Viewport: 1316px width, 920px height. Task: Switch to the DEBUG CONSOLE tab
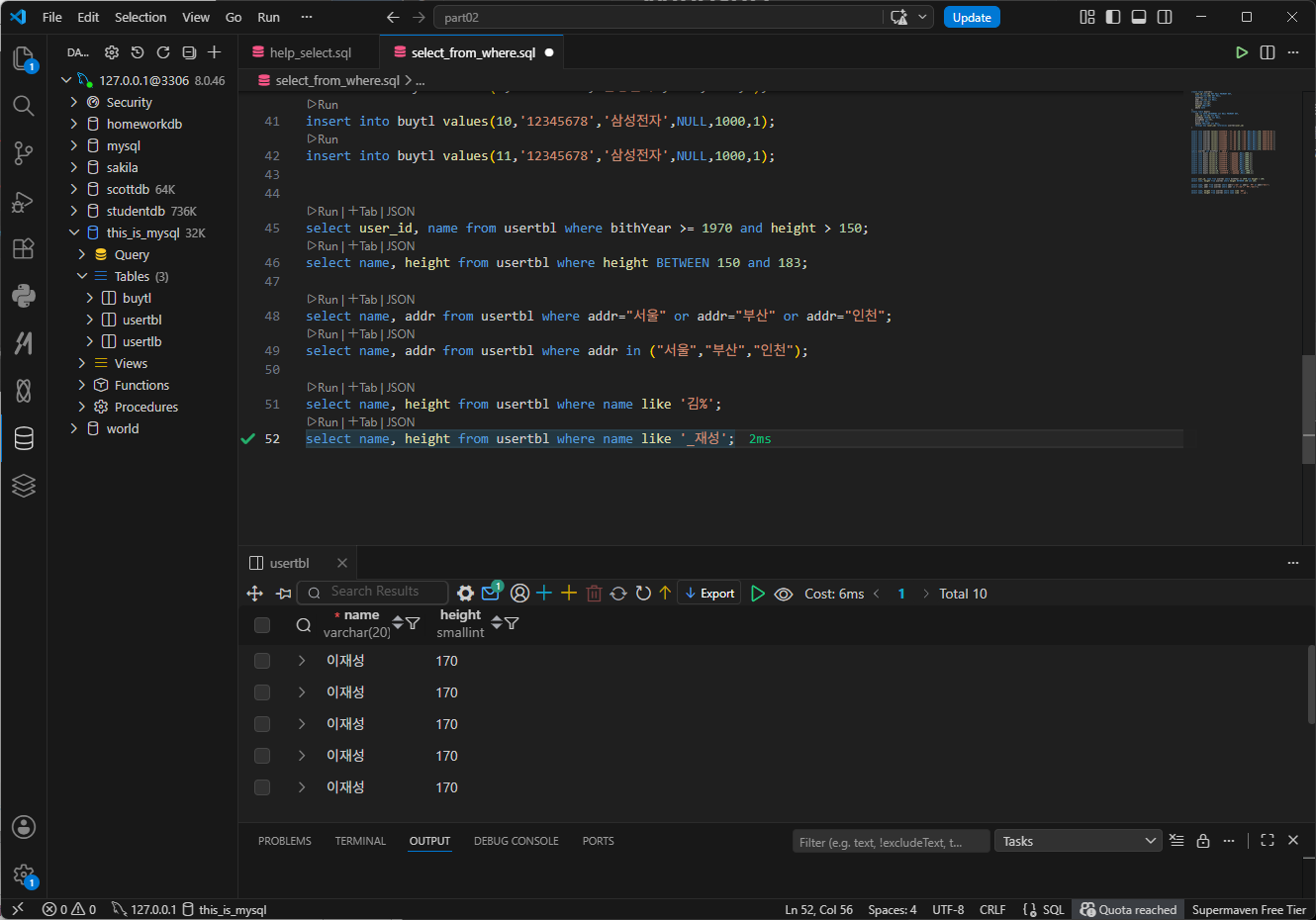(517, 841)
